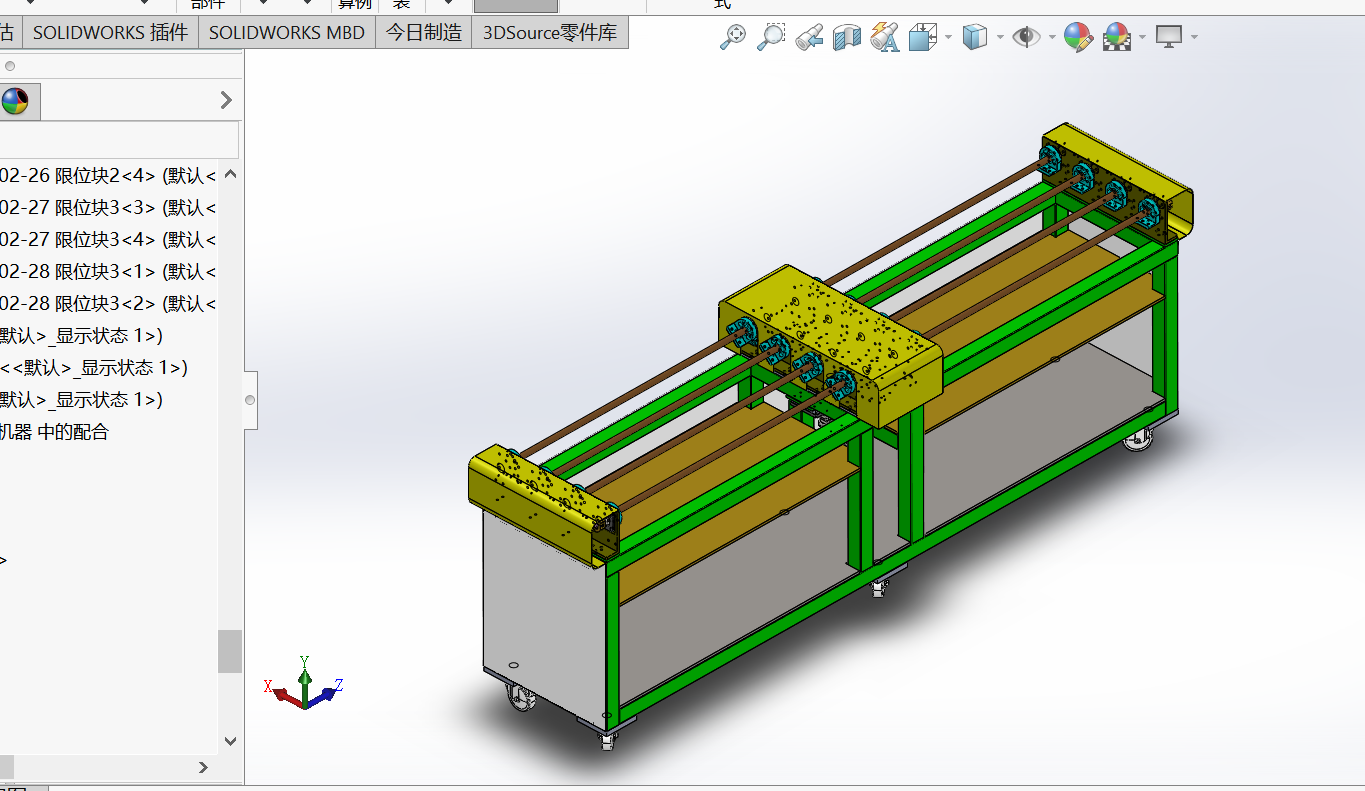Image resolution: width=1365 pixels, height=791 pixels.
Task: Click the Edit Appearance color ball icon
Action: 1077,37
